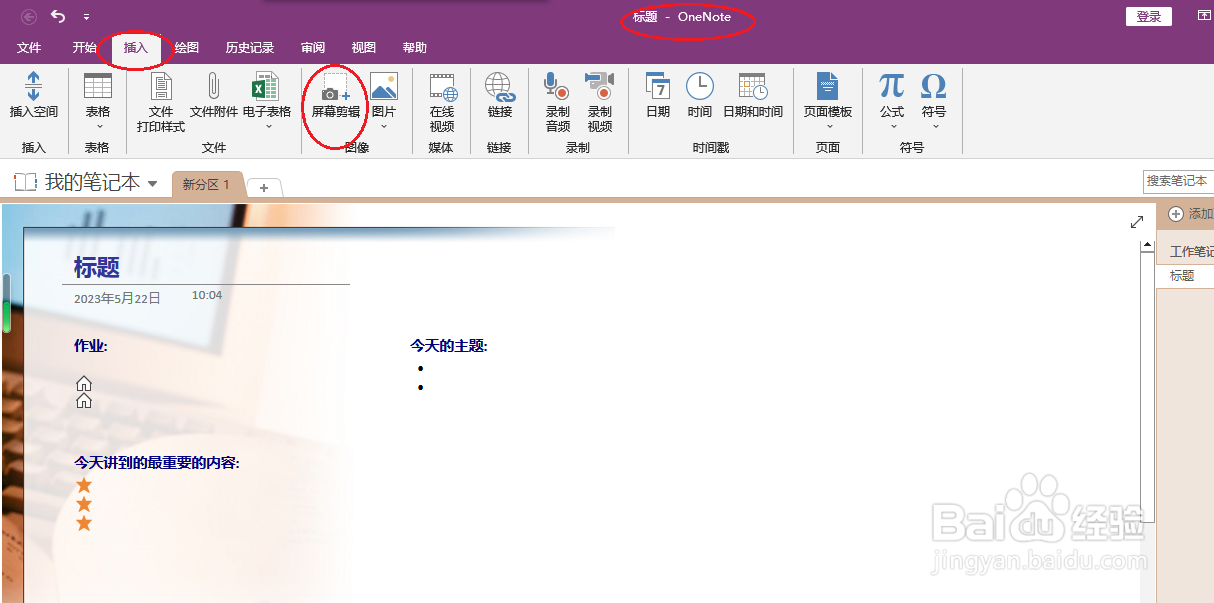Expand the 图片 dropdown arrow
Viewport: 1214px width, 603px height.
[x=384, y=127]
